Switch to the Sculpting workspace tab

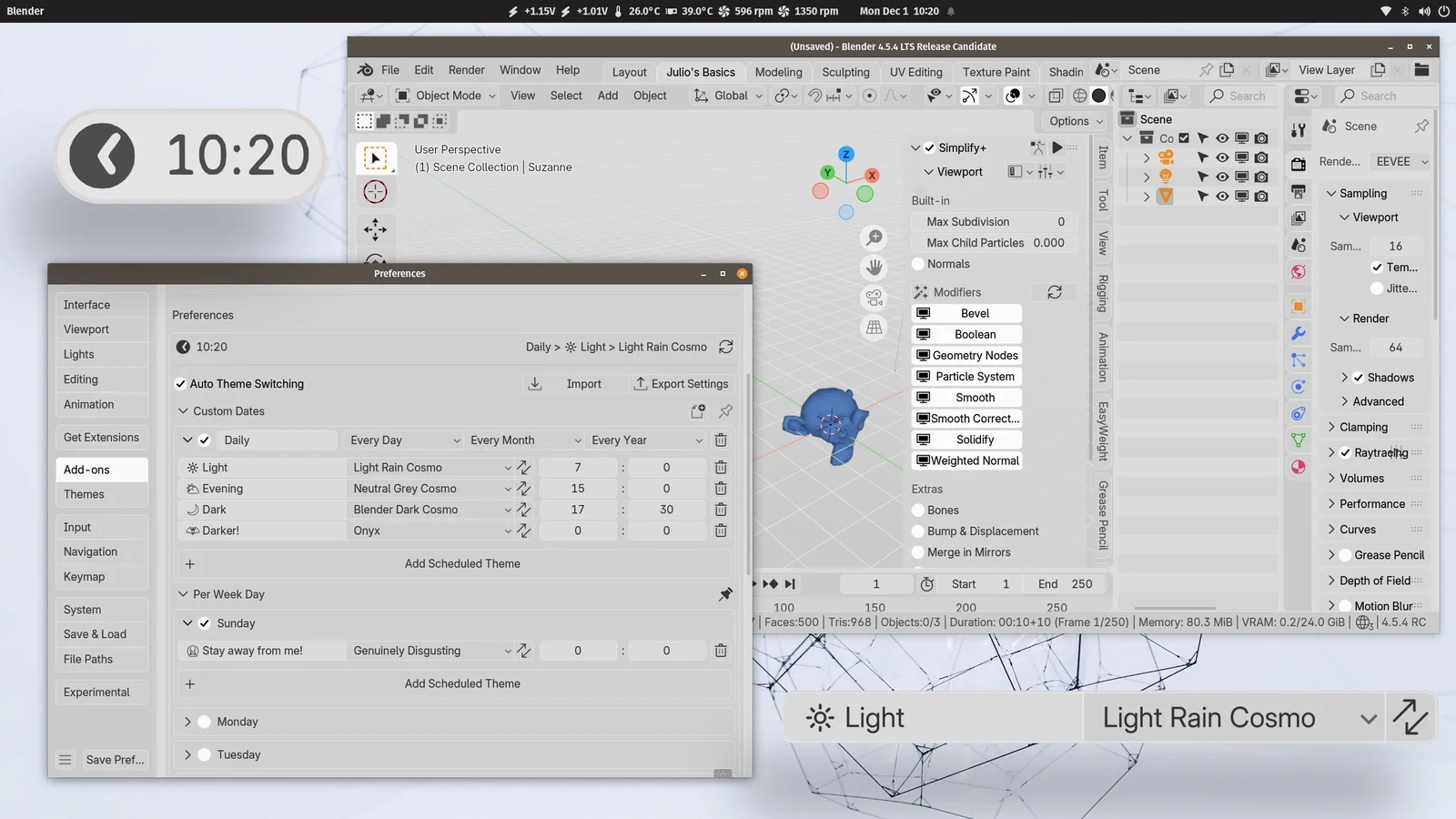click(845, 72)
